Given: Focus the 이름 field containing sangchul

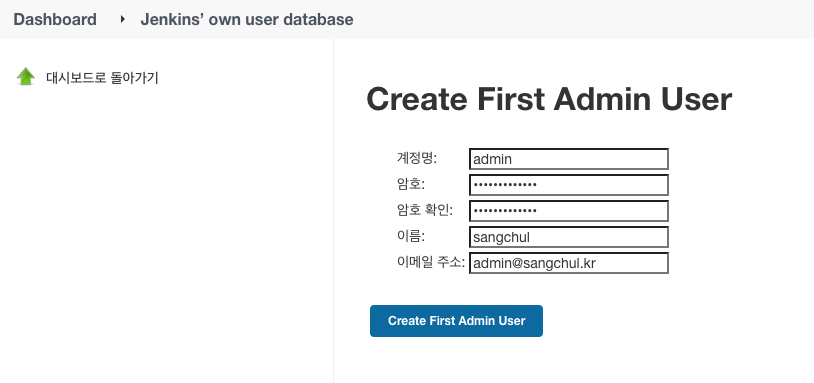Looking at the screenshot, I should pos(568,237).
